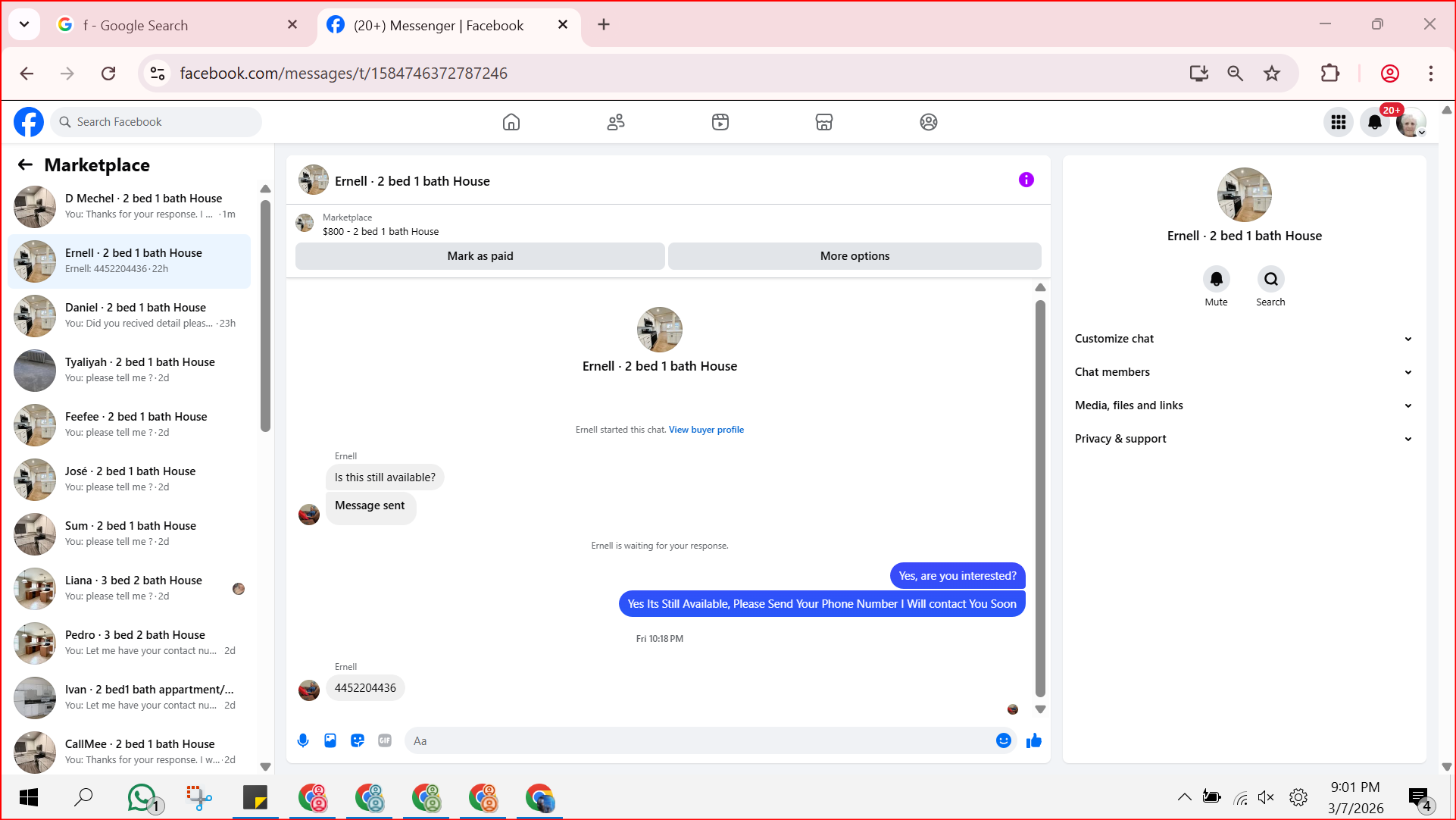Open Sum 2 bed 1 bath House chat
Image resolution: width=1456 pixels, height=820 pixels.
click(x=130, y=534)
